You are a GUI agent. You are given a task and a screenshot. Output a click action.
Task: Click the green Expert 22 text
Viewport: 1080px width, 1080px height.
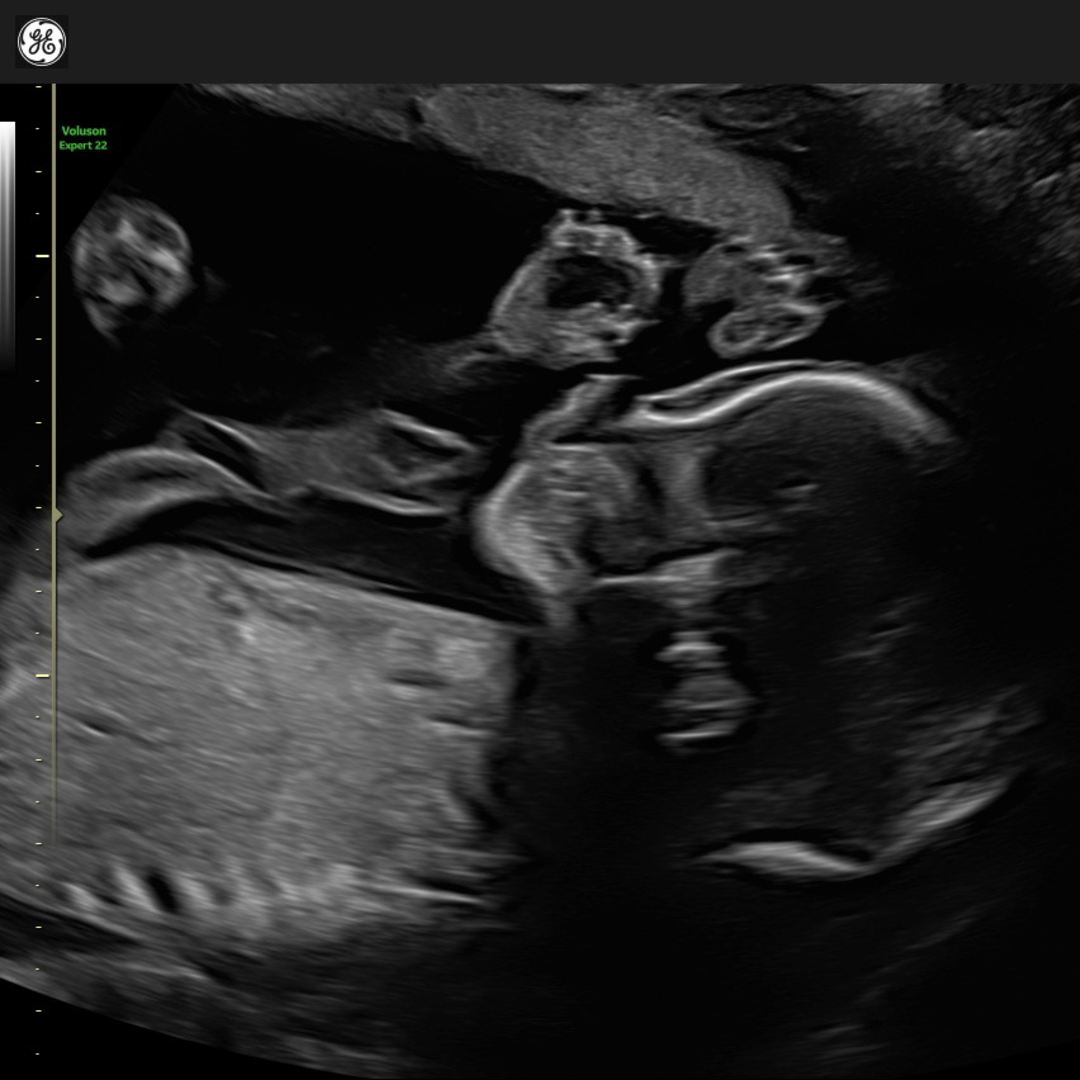coord(83,146)
